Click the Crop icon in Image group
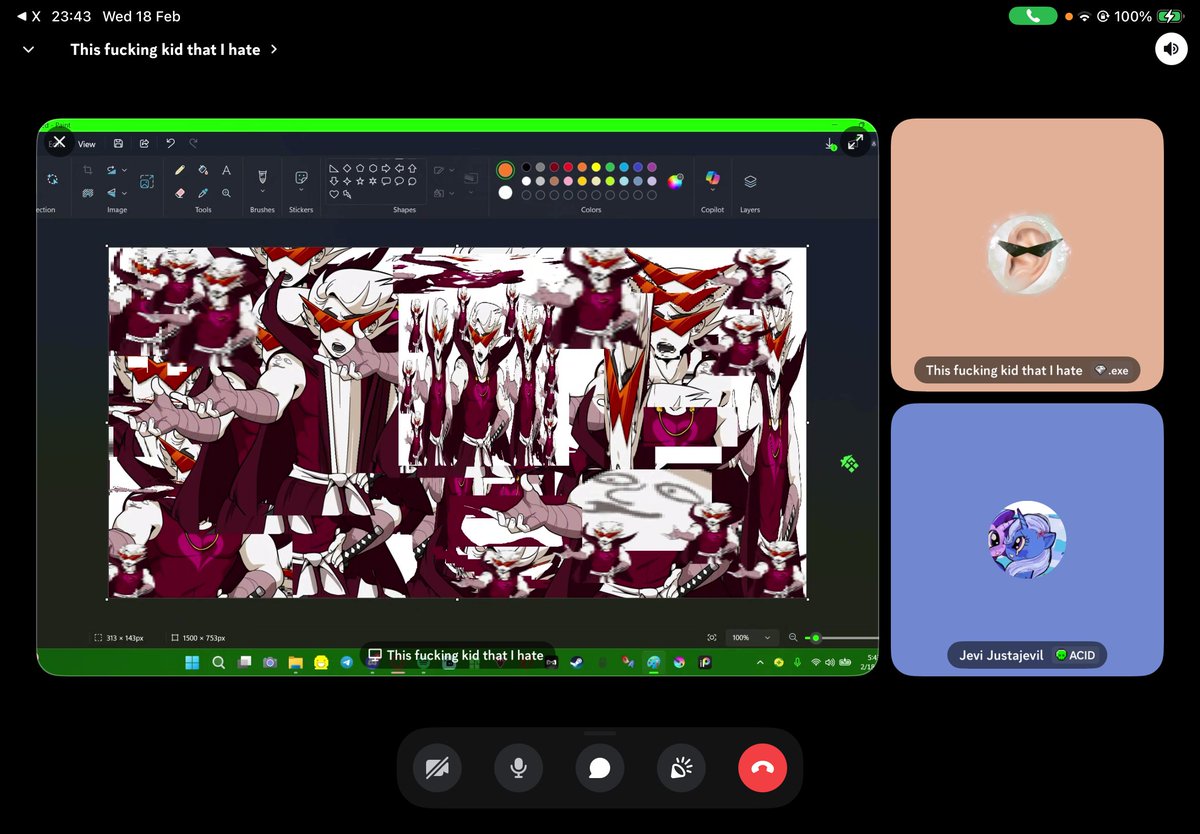Screen dimensions: 1200x834 [x=88, y=171]
